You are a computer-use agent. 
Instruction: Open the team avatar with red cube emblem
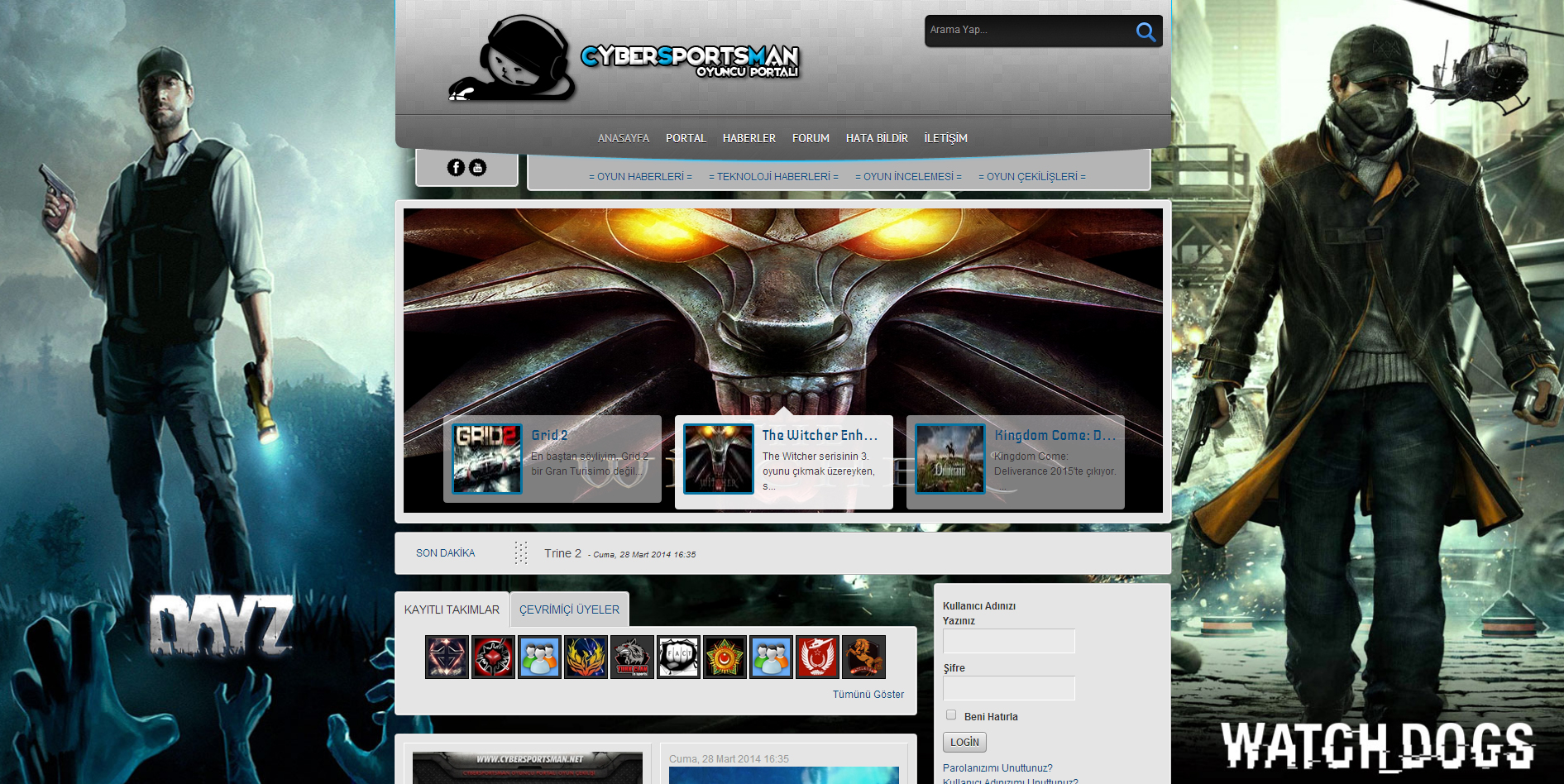point(493,657)
